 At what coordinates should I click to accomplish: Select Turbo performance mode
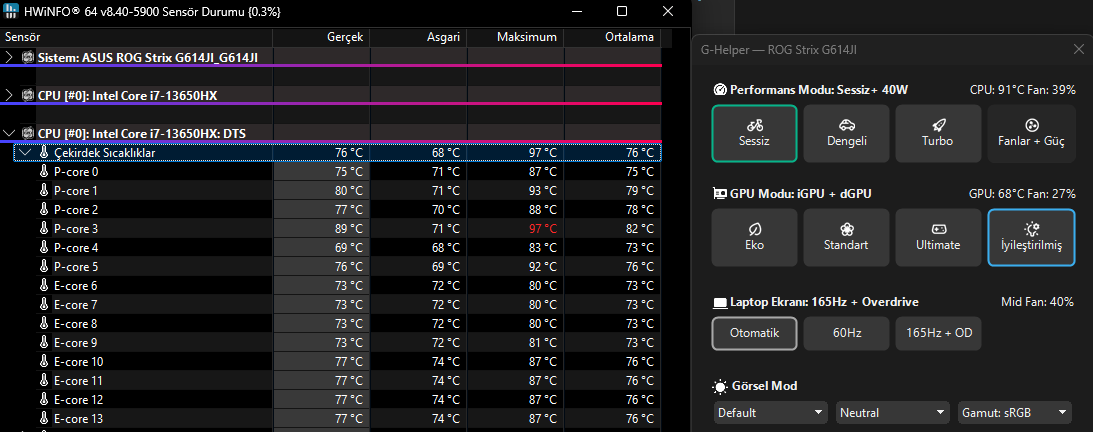click(938, 133)
